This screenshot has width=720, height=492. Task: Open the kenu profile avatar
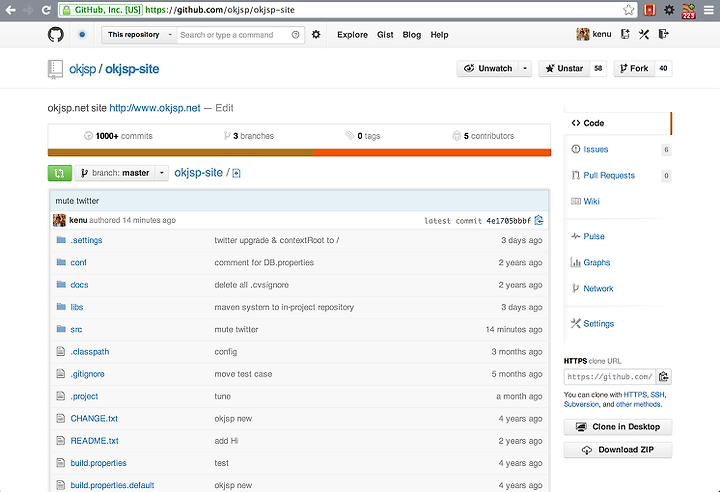(x=583, y=34)
